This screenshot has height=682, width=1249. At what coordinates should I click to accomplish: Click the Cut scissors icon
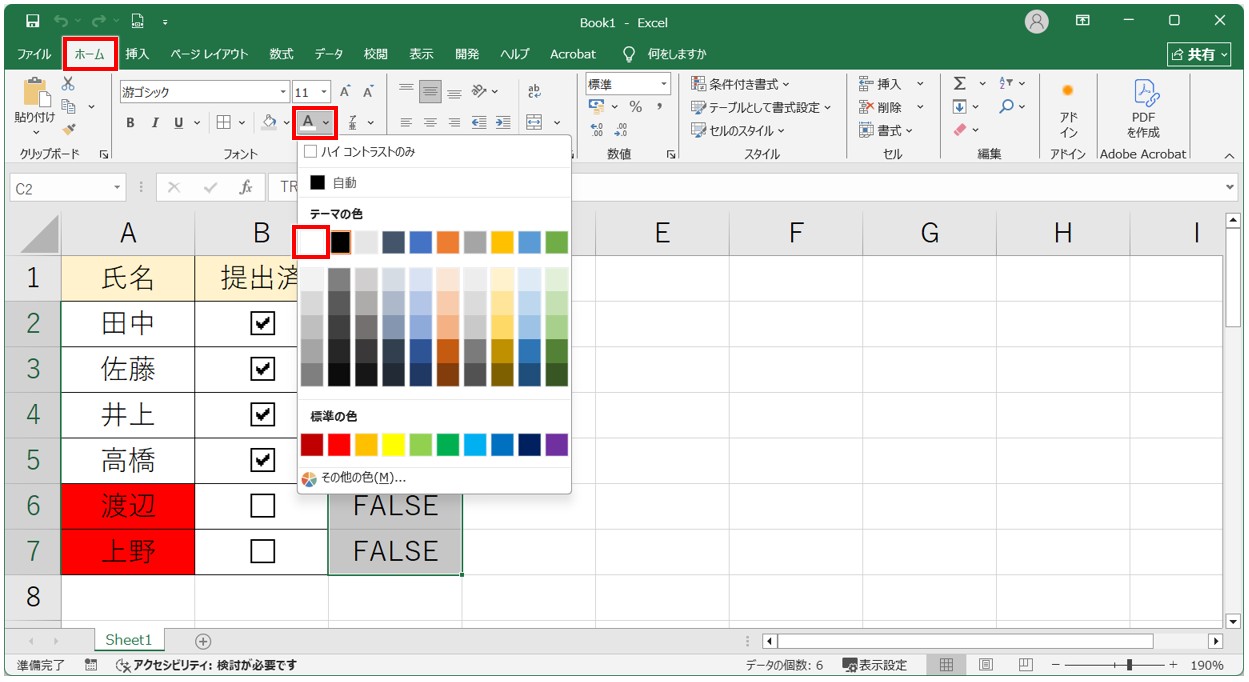coord(68,84)
